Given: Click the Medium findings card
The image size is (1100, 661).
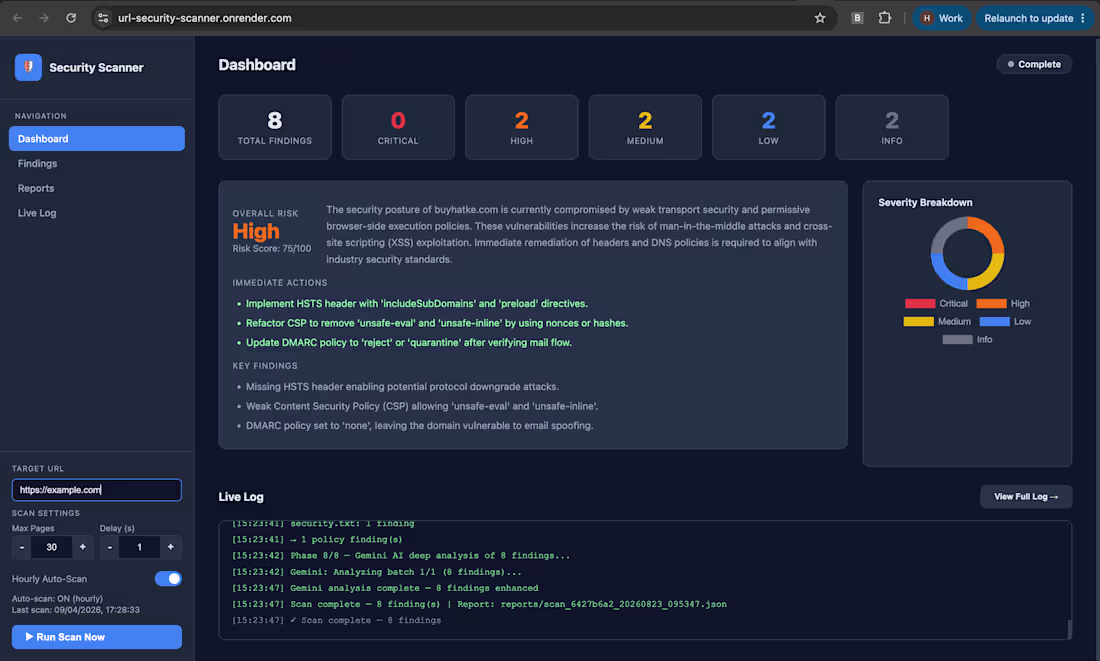Looking at the screenshot, I should tap(645, 127).
